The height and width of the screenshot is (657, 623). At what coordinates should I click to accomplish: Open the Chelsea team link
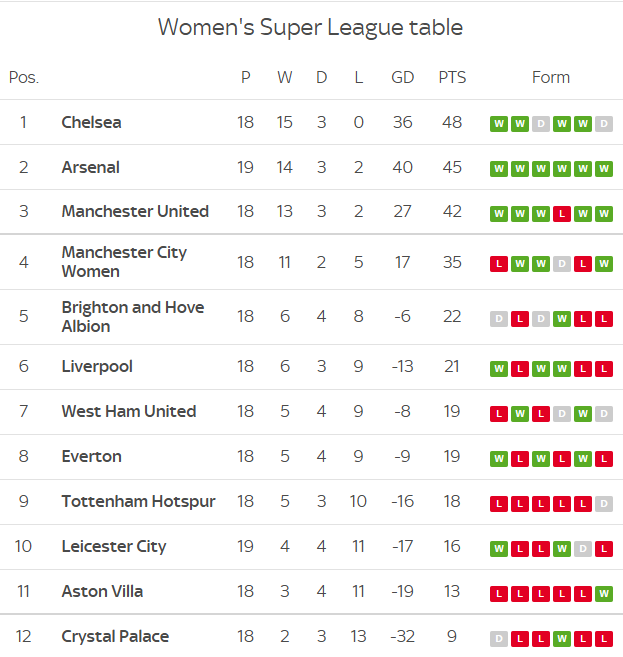pyautogui.click(x=91, y=122)
